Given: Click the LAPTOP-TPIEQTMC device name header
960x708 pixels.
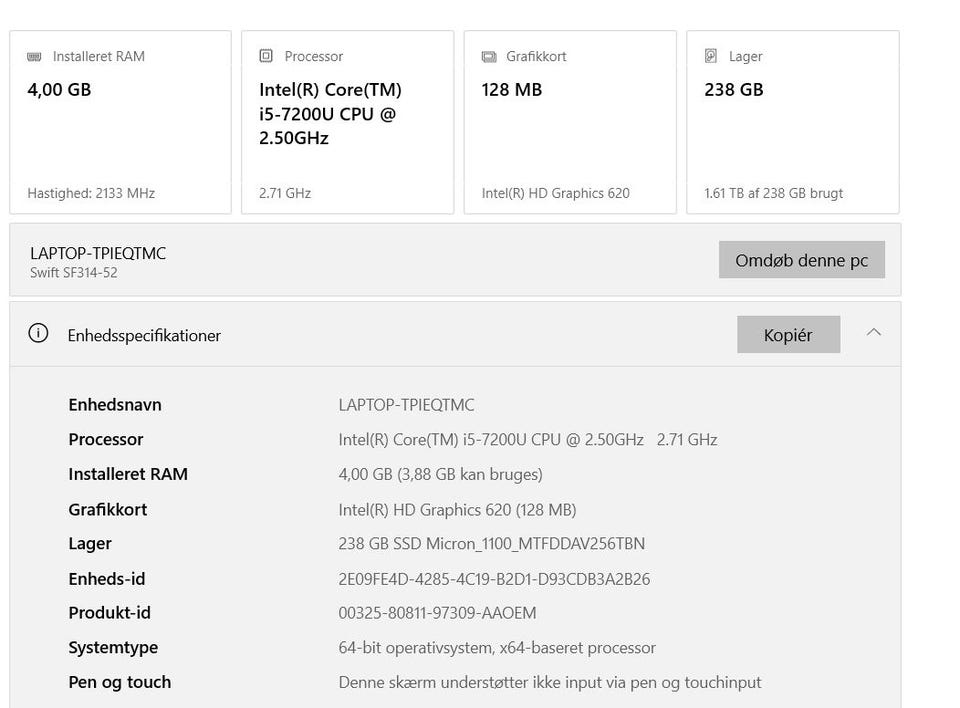Looking at the screenshot, I should [x=98, y=253].
